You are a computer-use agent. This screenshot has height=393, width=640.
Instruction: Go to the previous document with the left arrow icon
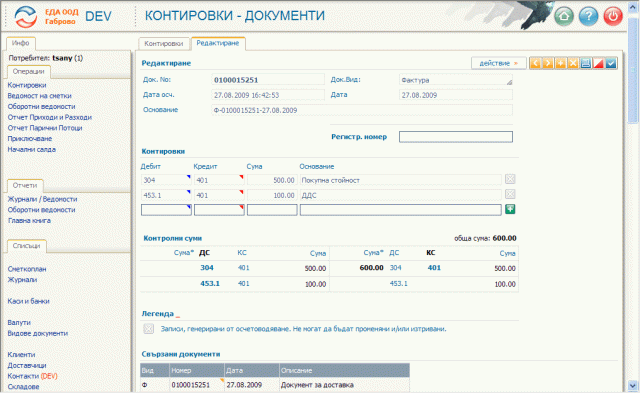click(x=535, y=63)
